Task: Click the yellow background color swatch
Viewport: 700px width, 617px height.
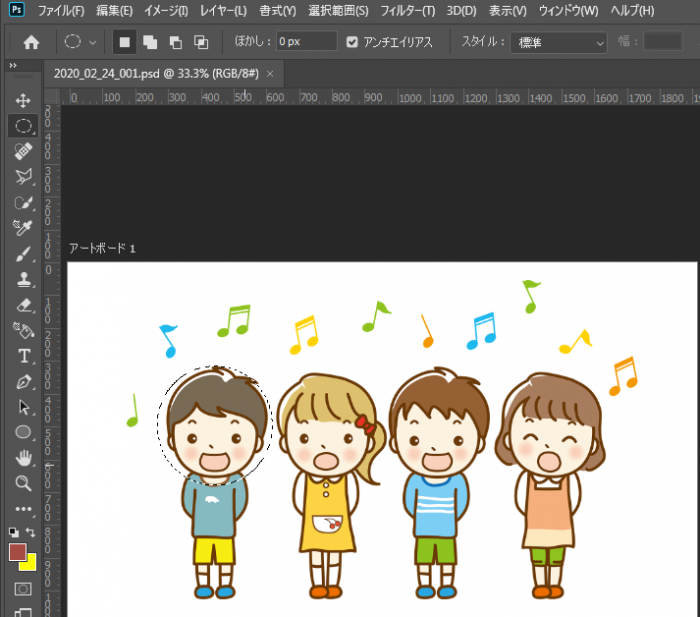Action: (30, 564)
